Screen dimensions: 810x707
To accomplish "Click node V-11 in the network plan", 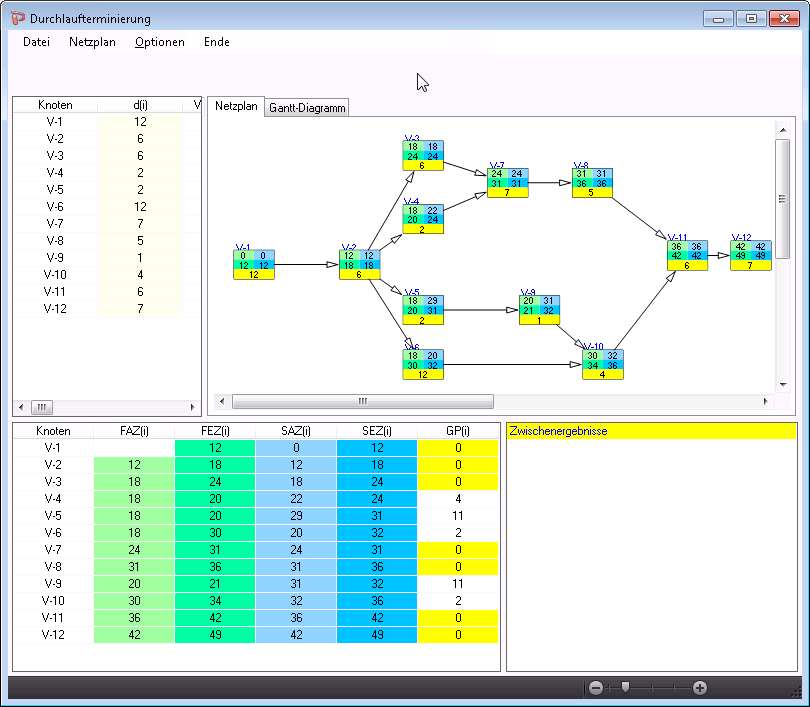I will point(687,255).
